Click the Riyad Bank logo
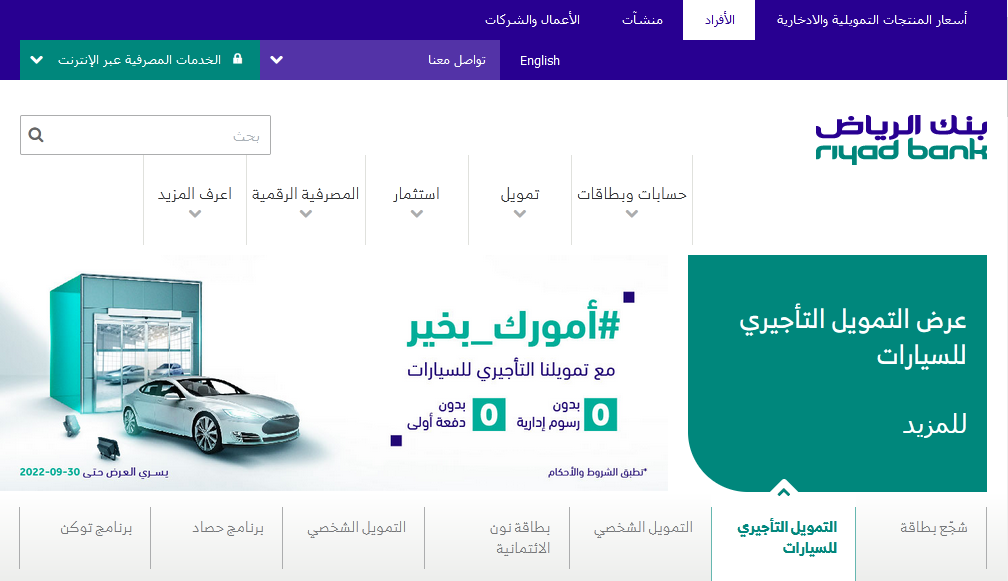The image size is (1008, 581). coord(901,139)
